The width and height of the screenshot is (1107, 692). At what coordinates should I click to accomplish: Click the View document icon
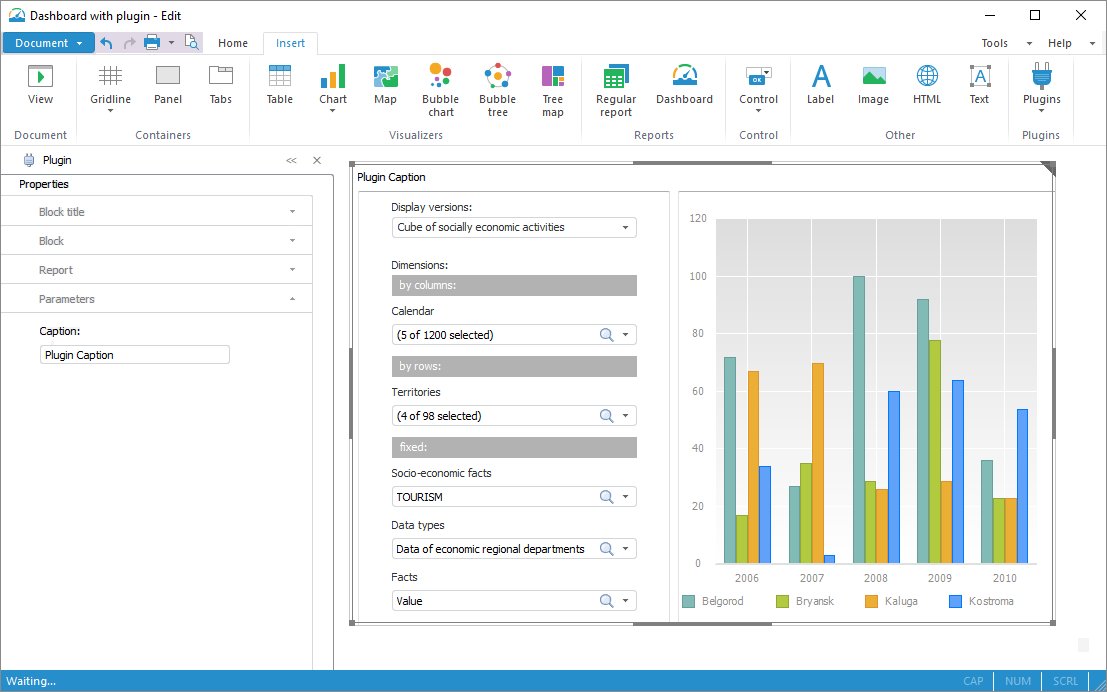pyautogui.click(x=40, y=85)
